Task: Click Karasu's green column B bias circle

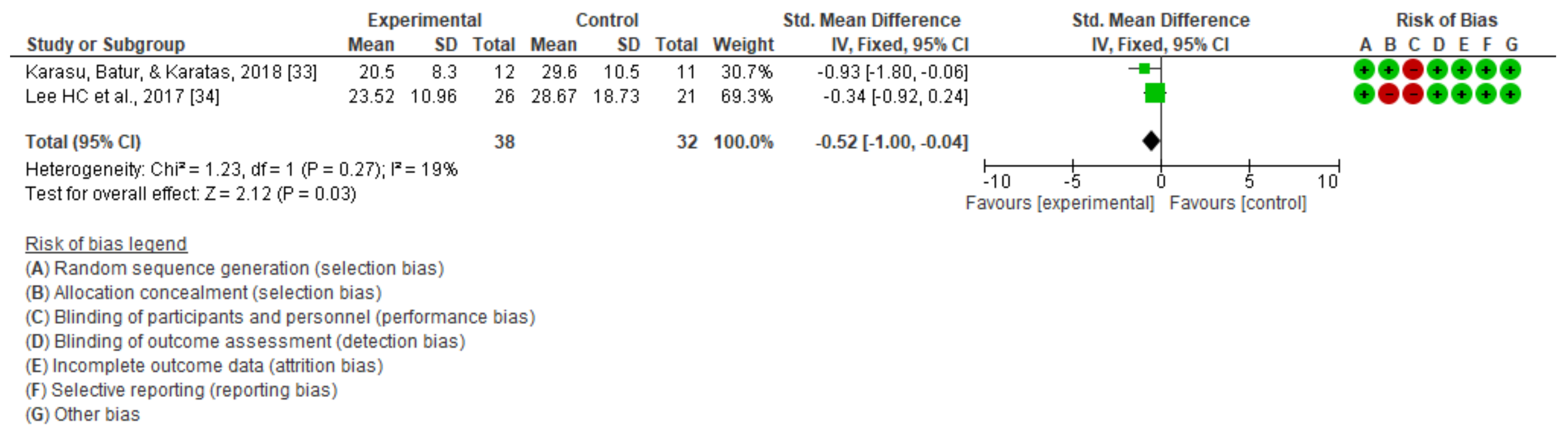Action: 1388,70
